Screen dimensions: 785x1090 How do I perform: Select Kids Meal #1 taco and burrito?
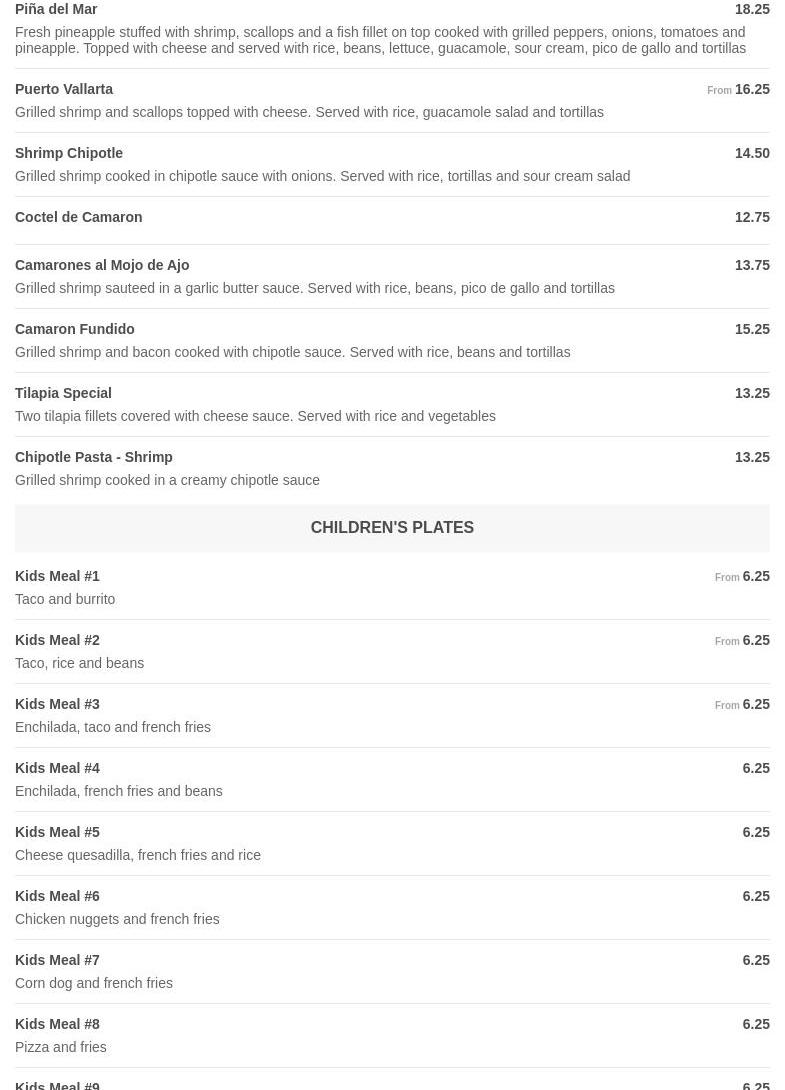(57, 576)
